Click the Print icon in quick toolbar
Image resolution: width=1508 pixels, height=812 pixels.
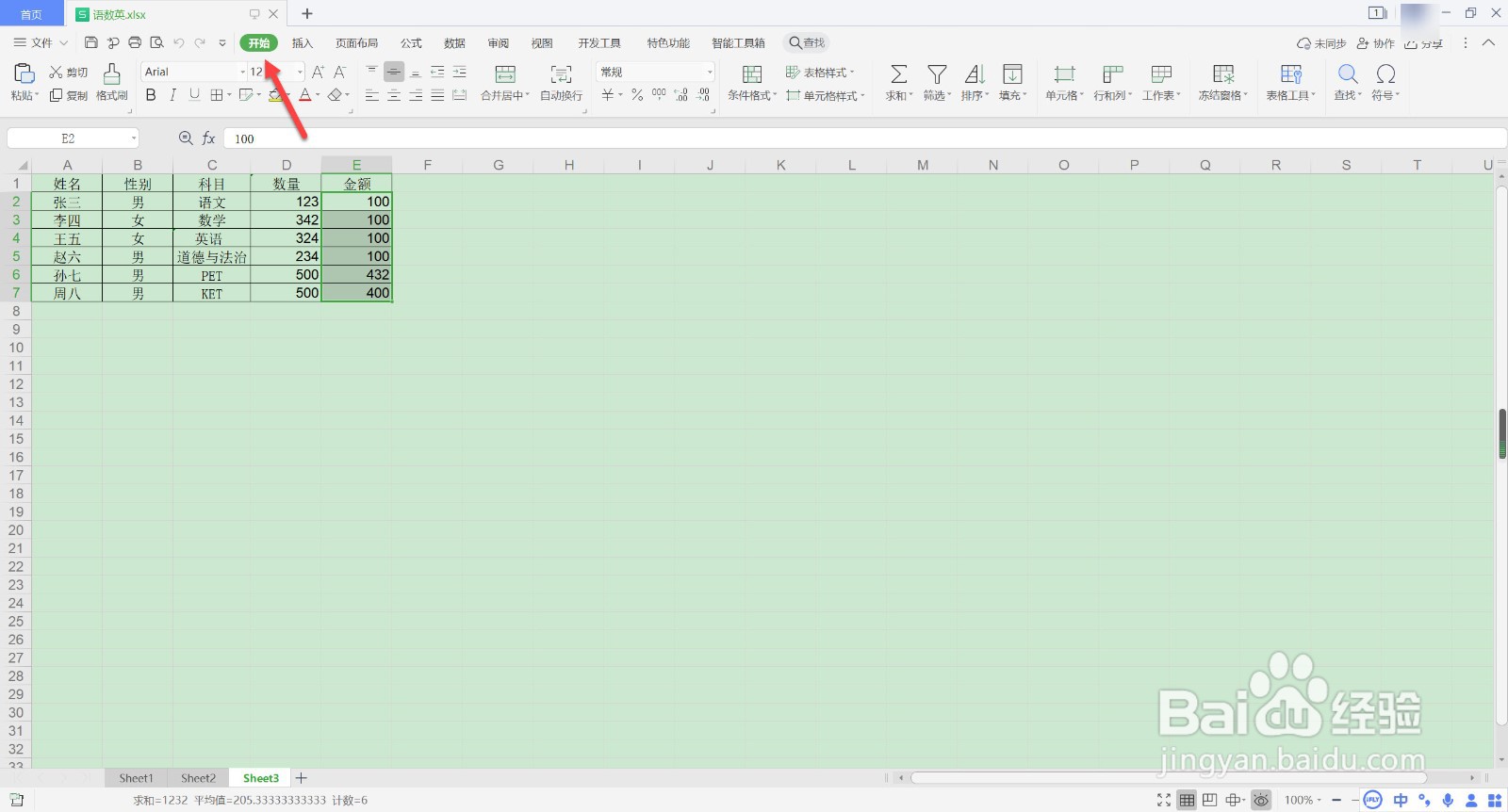point(135,42)
